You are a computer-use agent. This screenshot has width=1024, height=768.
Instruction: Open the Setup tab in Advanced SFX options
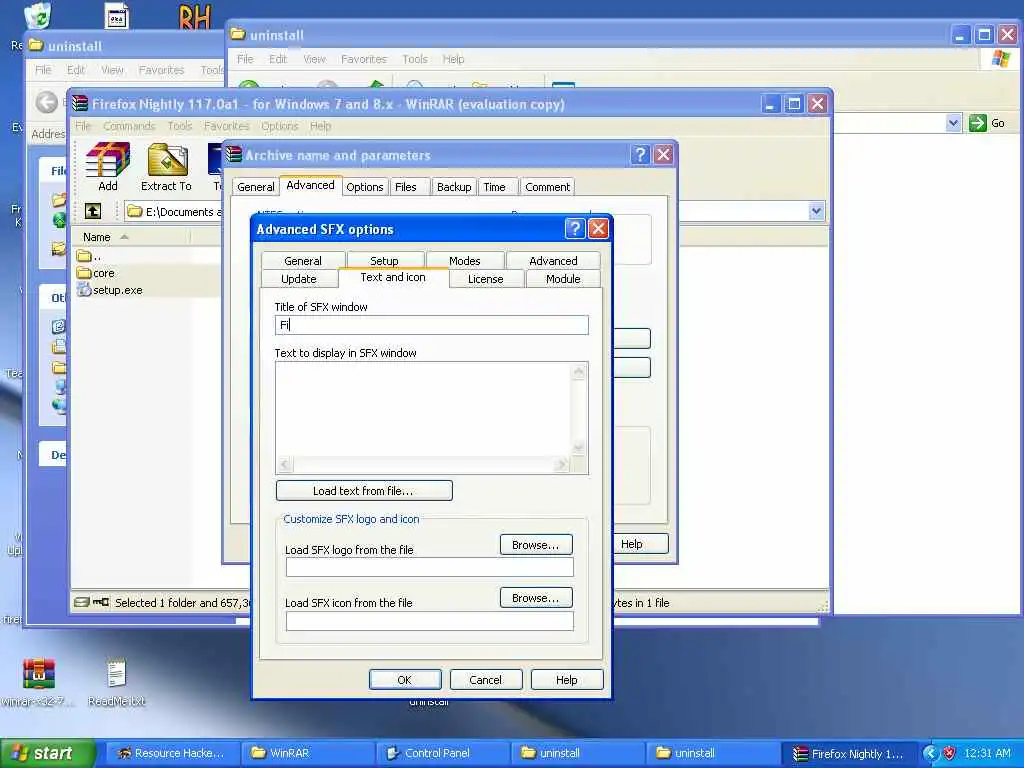pyautogui.click(x=384, y=261)
